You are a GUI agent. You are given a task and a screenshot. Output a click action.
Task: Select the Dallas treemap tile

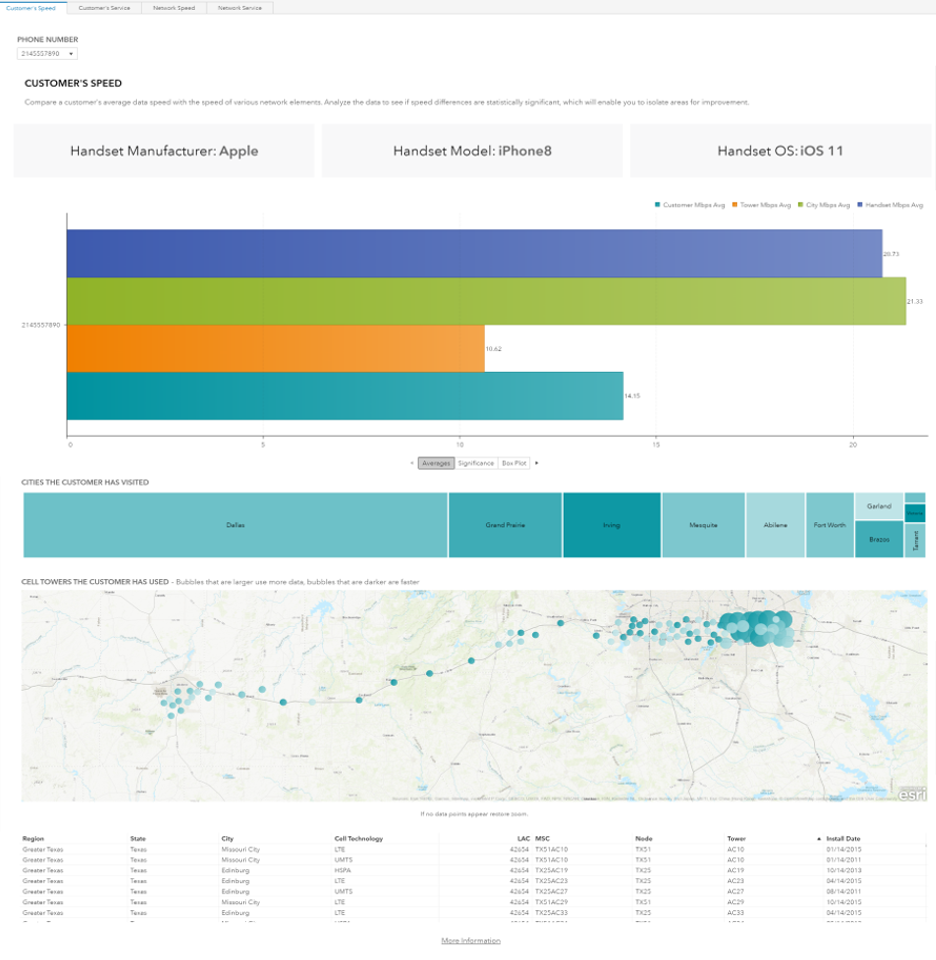click(x=236, y=525)
